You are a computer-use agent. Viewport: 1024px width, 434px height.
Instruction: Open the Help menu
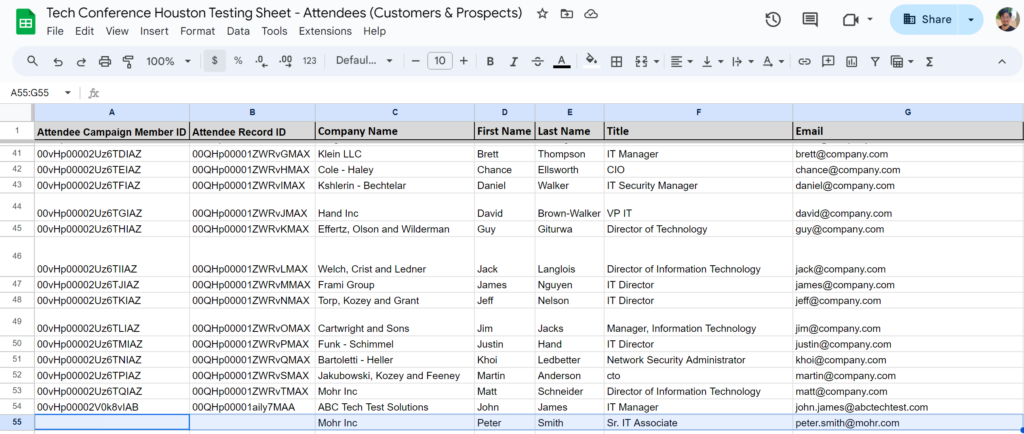pos(375,31)
